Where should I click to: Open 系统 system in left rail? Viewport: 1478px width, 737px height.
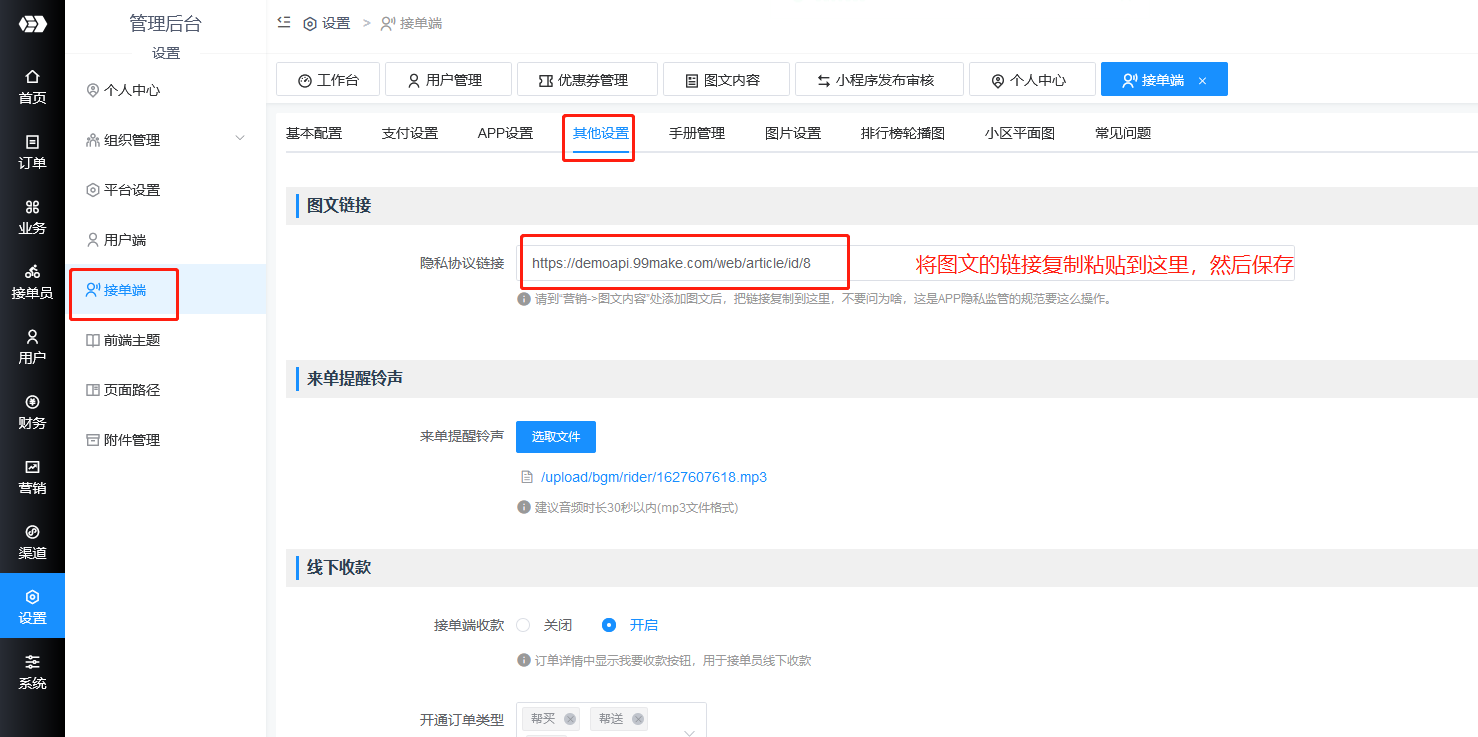point(32,672)
